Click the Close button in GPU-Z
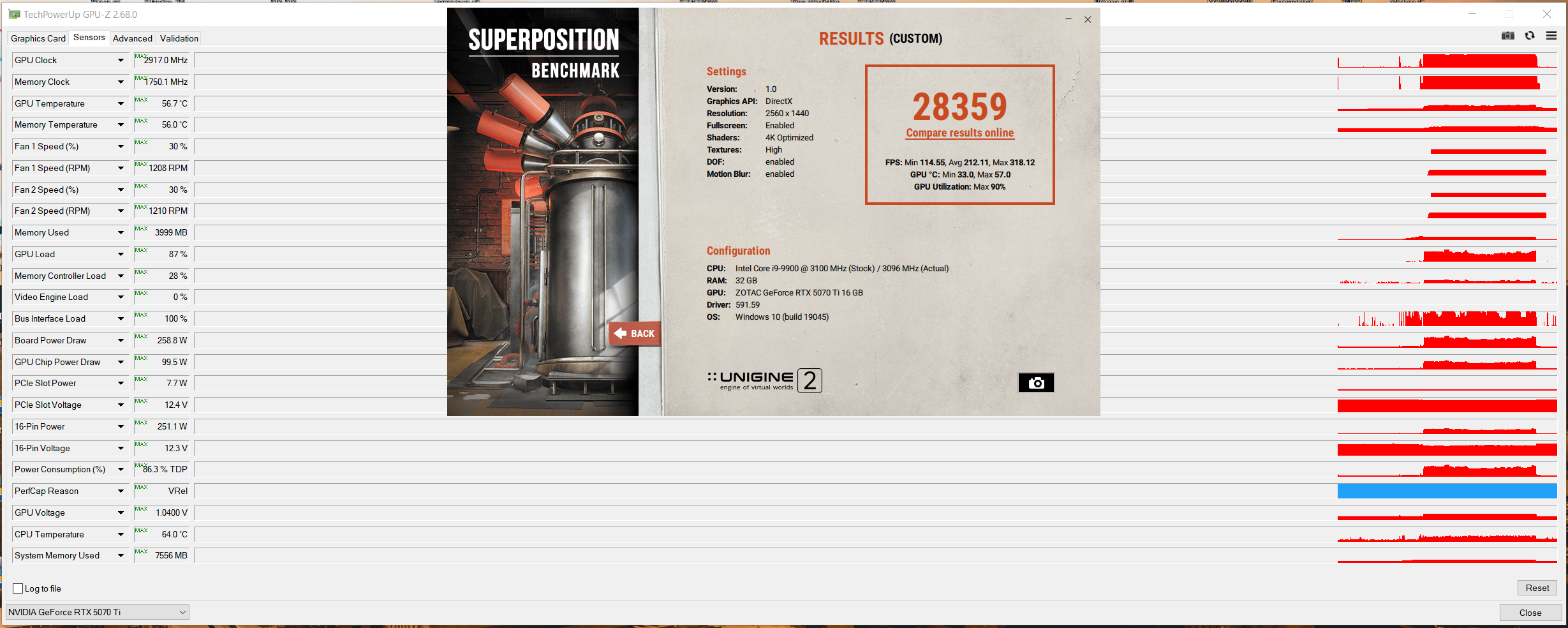The width and height of the screenshot is (1568, 628). (x=1530, y=613)
